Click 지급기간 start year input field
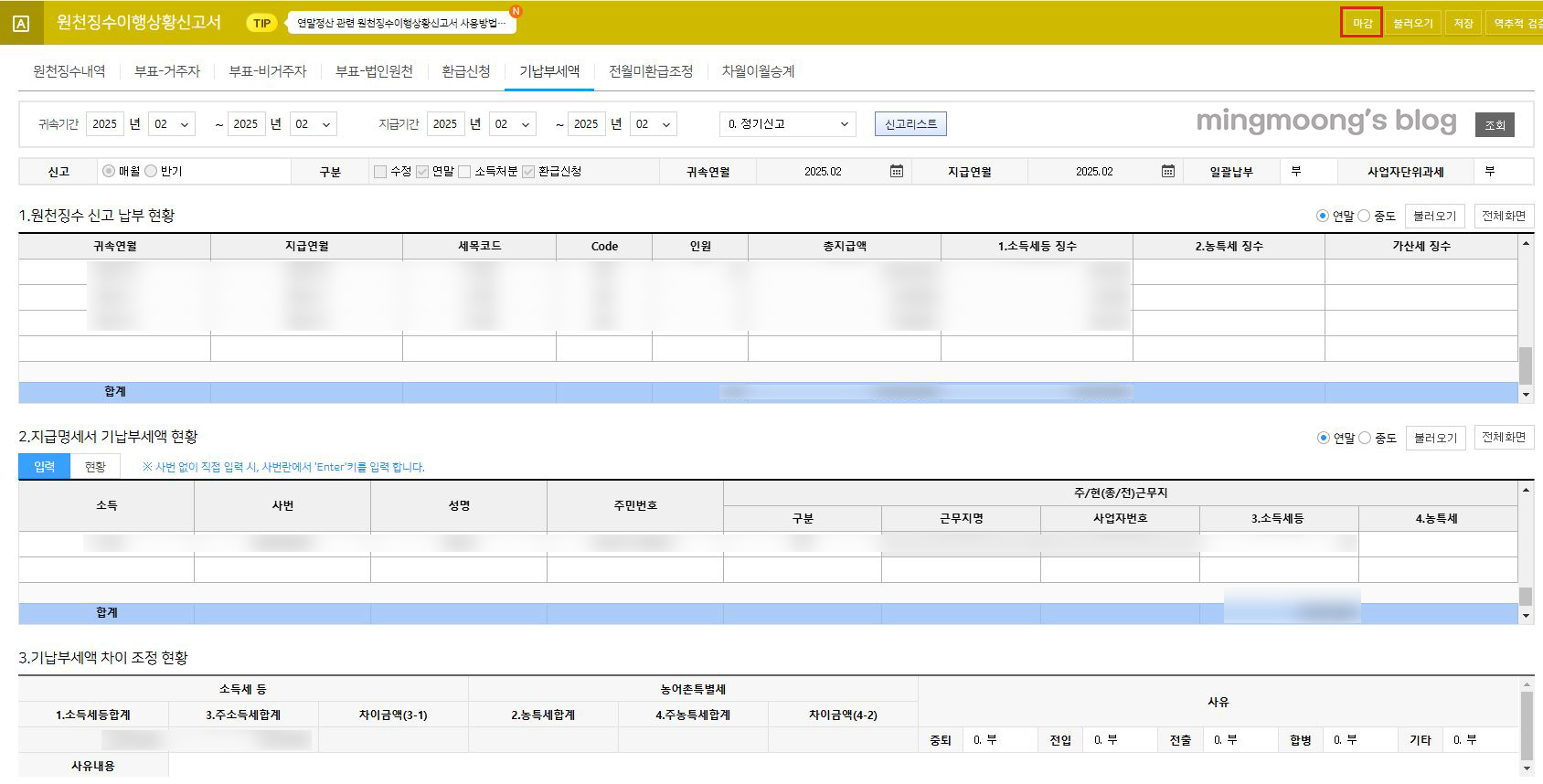 pos(445,124)
